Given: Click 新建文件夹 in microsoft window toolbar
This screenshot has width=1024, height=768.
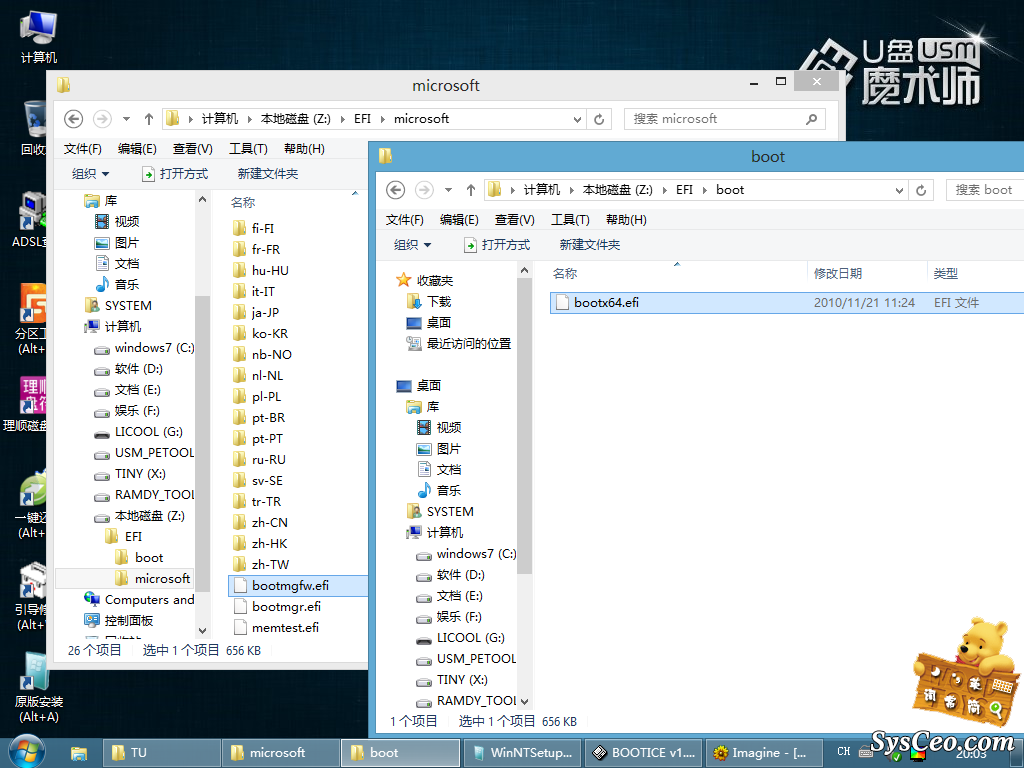Looking at the screenshot, I should tap(268, 174).
